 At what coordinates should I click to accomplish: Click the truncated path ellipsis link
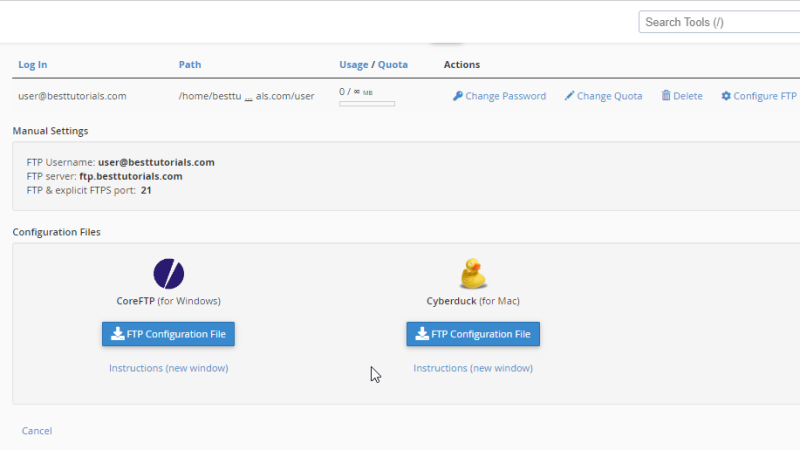click(248, 97)
